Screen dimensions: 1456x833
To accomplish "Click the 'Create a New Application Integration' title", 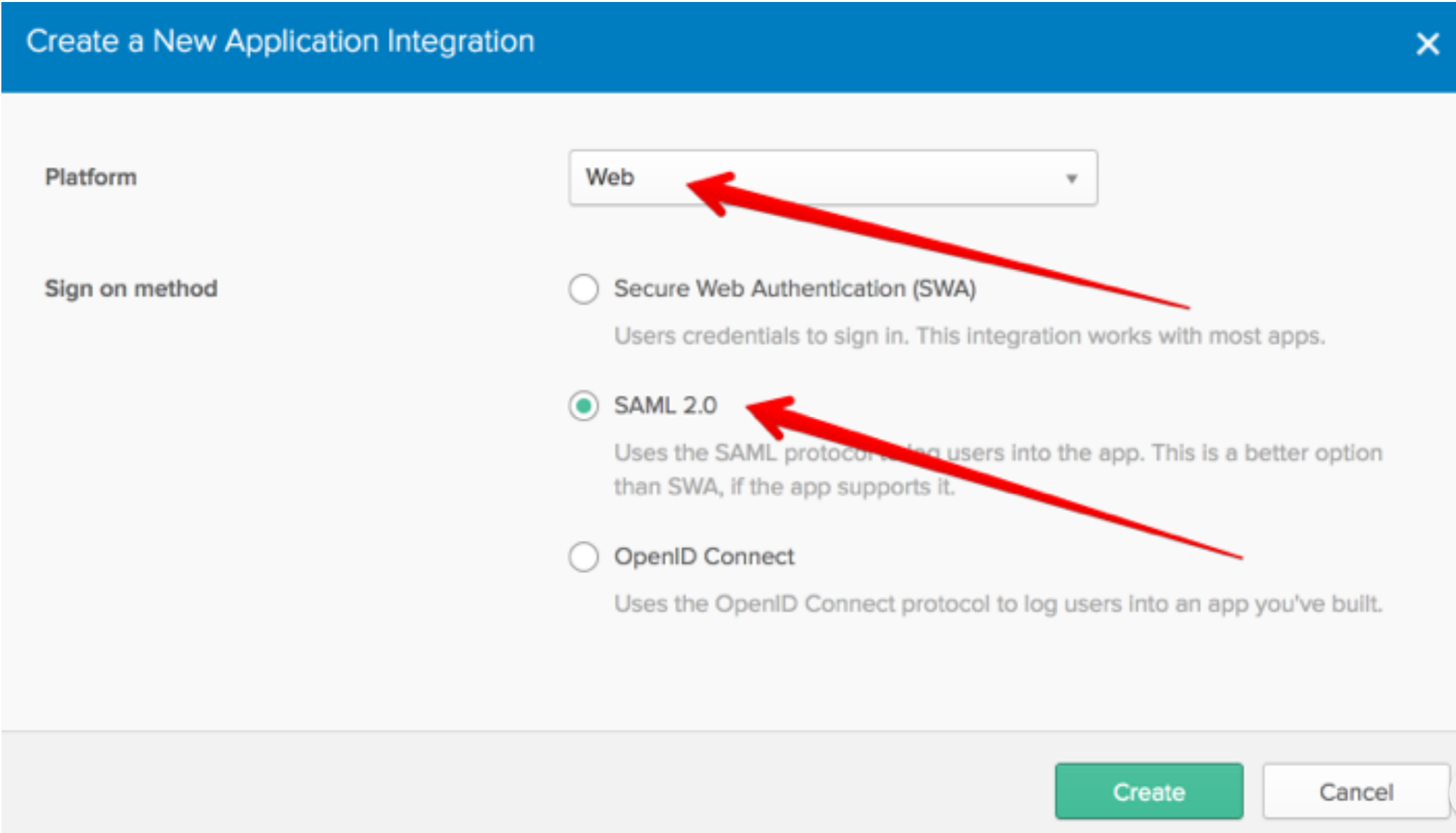I will click(280, 41).
